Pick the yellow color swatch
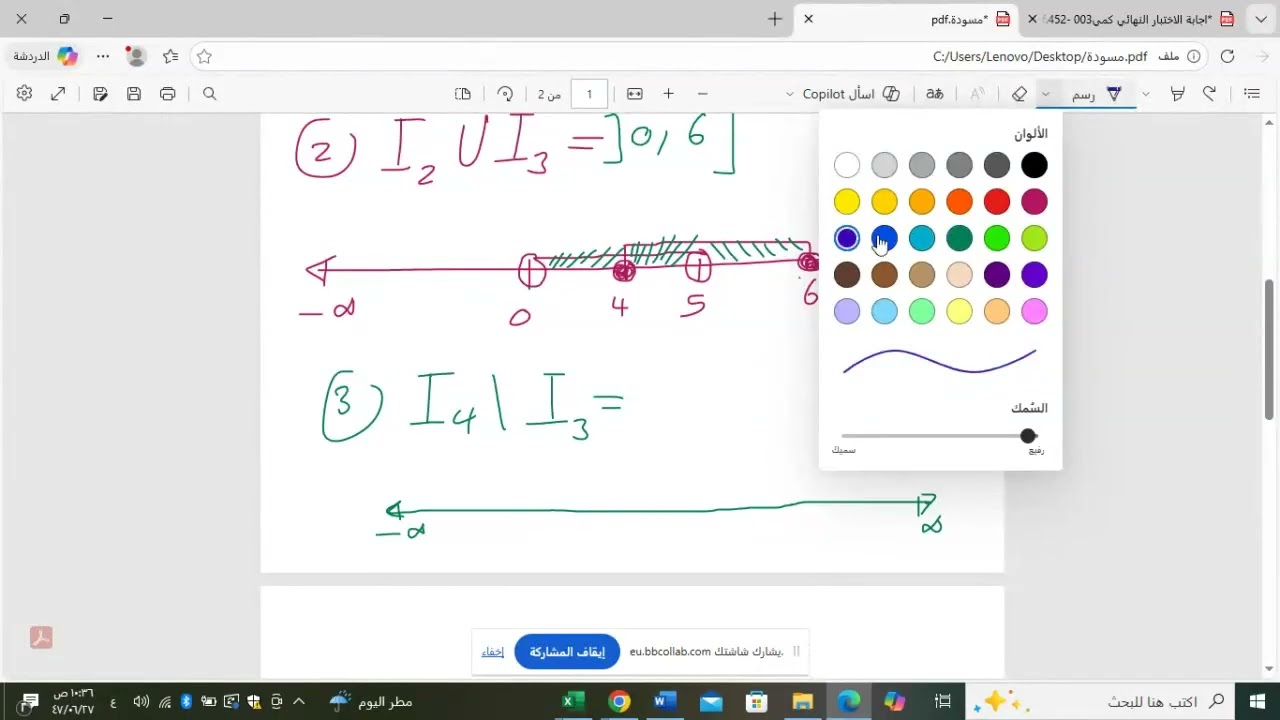The width and height of the screenshot is (1280, 720). (x=847, y=202)
